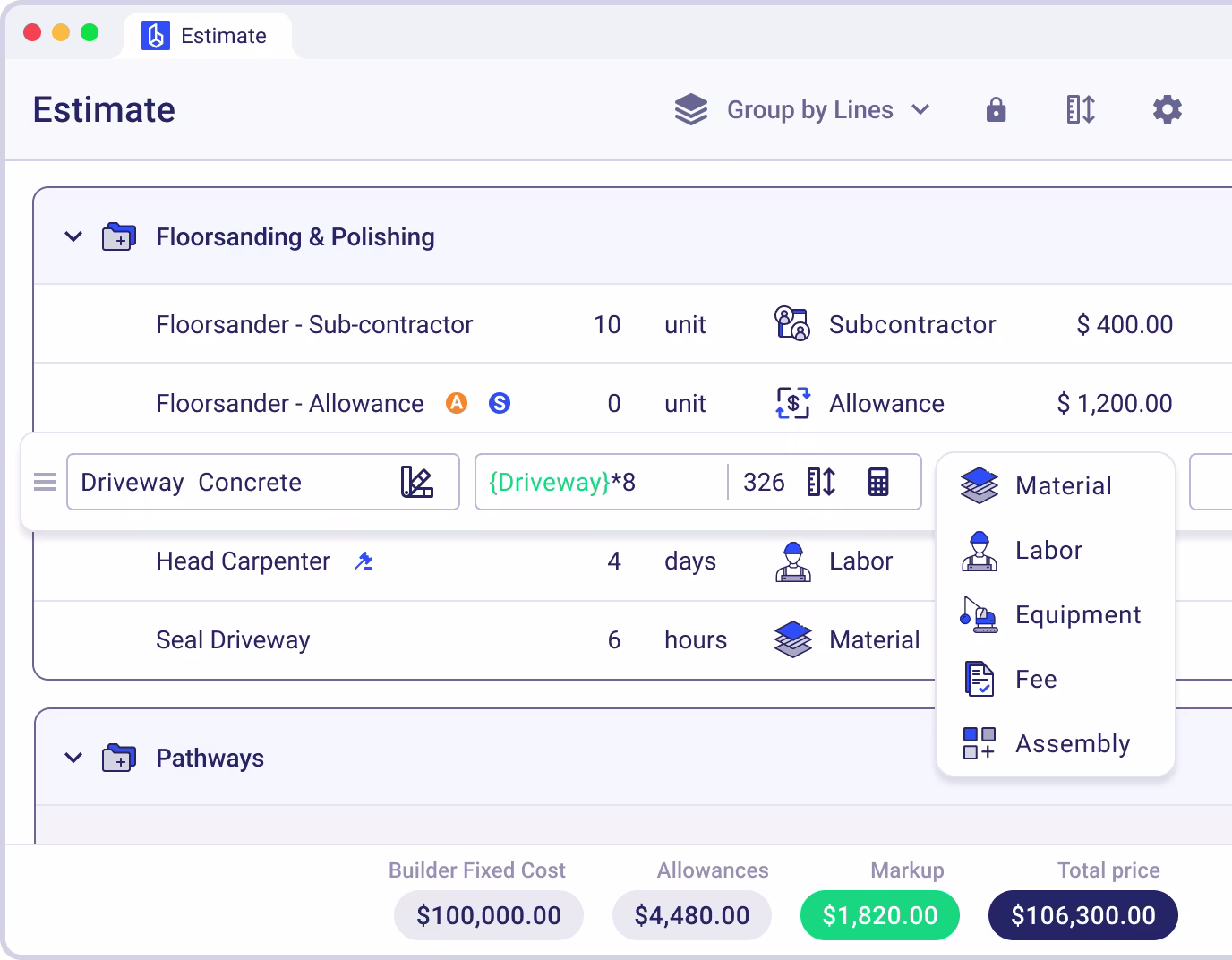
Task: Click the hammer icon beside Head Carpenter
Action: 364,561
